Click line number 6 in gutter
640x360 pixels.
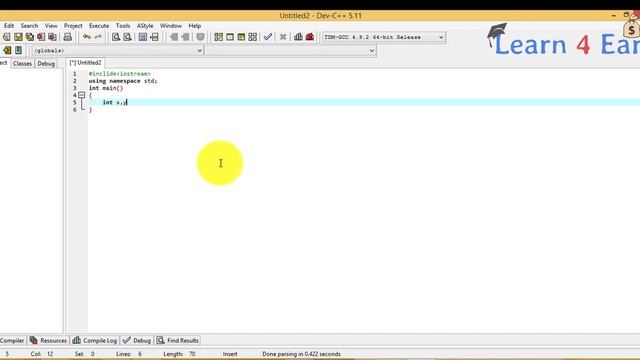[75, 110]
